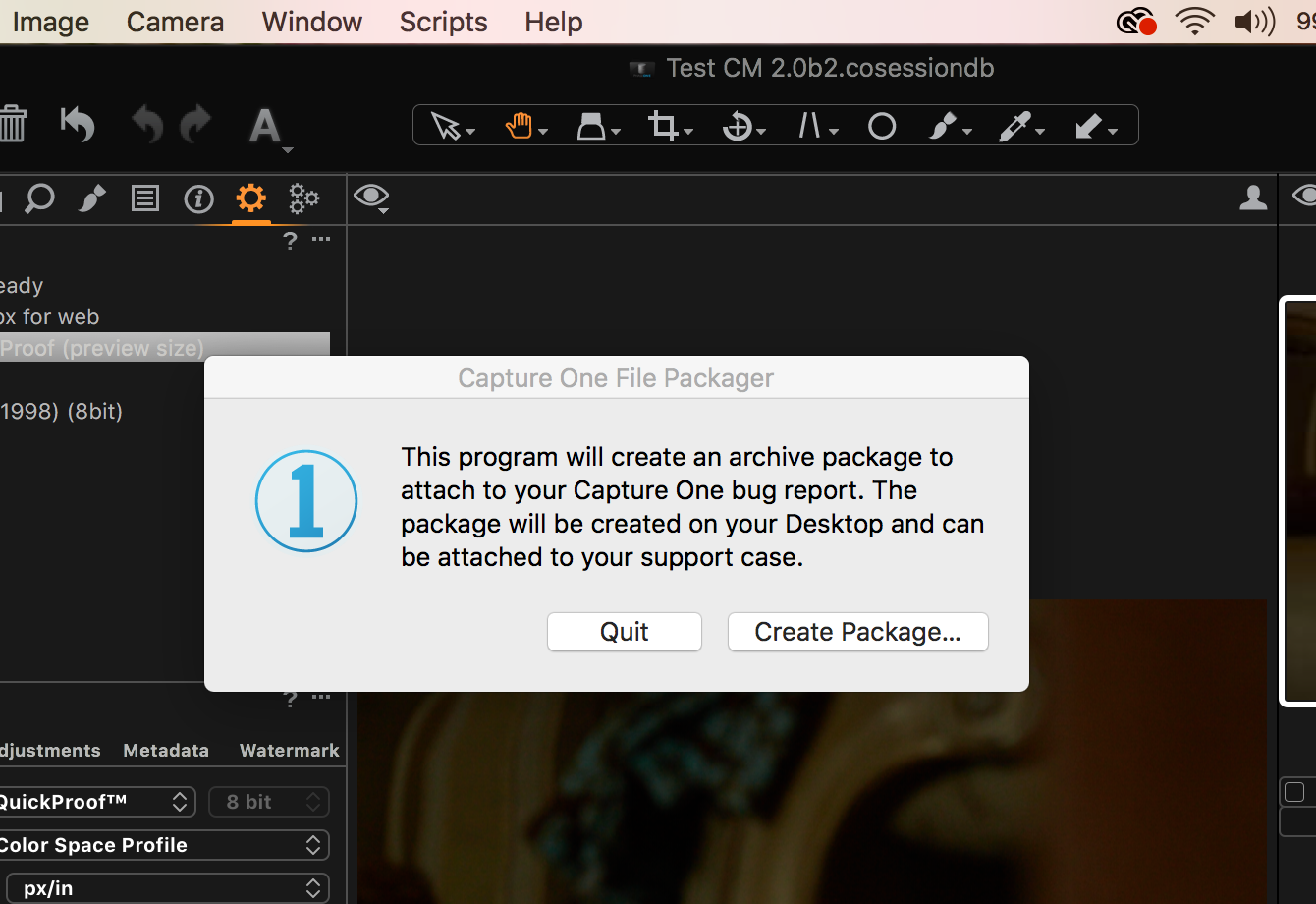1316x904 pixels.
Task: Click the Creative Cloud menu bar icon
Action: (x=1137, y=22)
